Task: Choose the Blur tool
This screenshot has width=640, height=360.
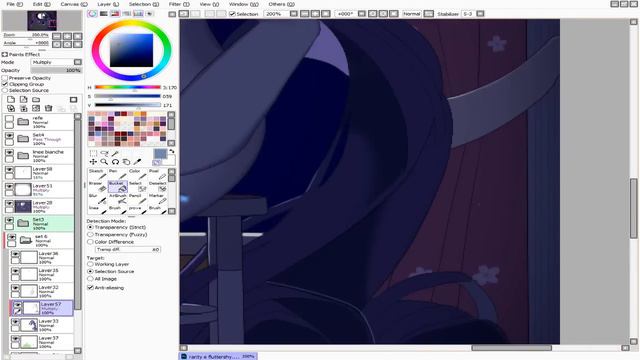Action: tap(98, 198)
